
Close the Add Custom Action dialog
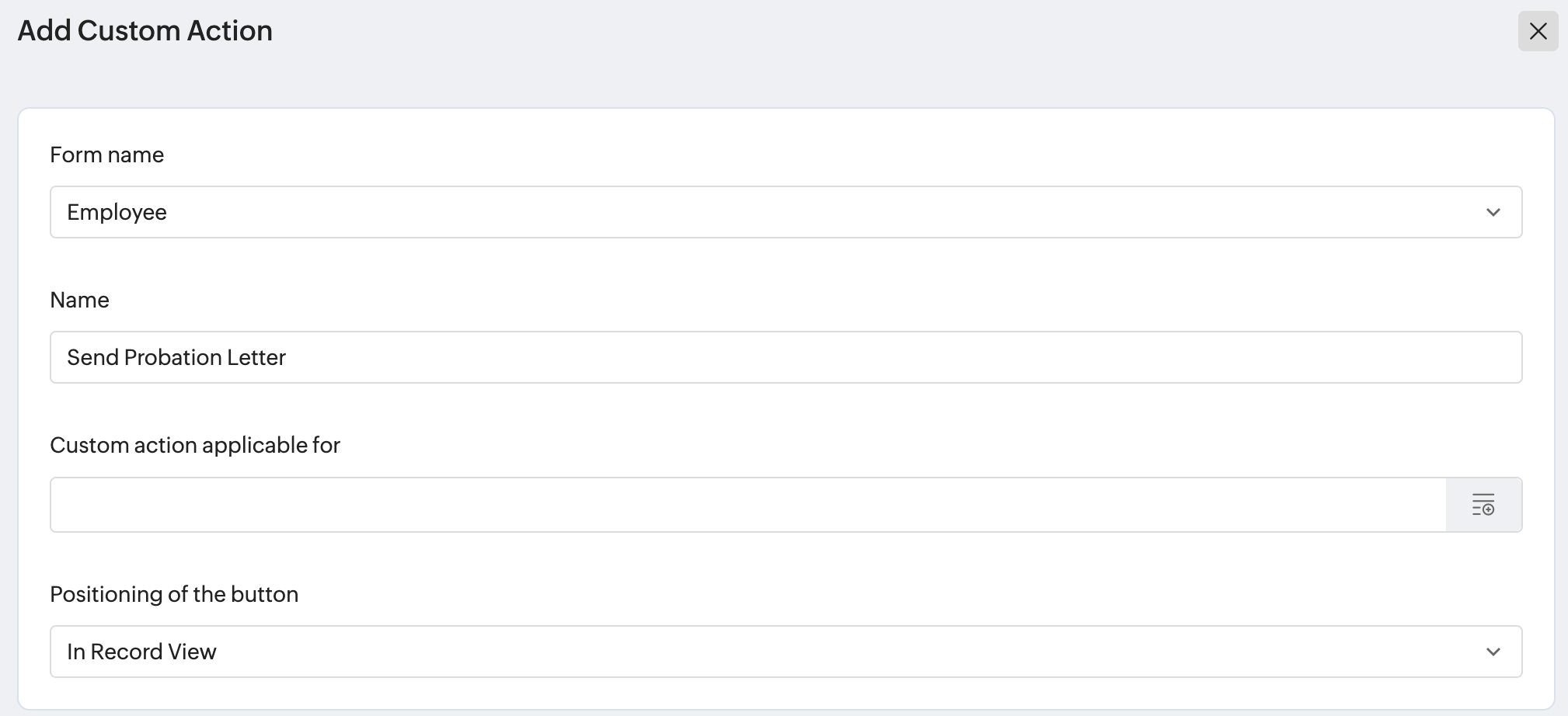(1538, 31)
